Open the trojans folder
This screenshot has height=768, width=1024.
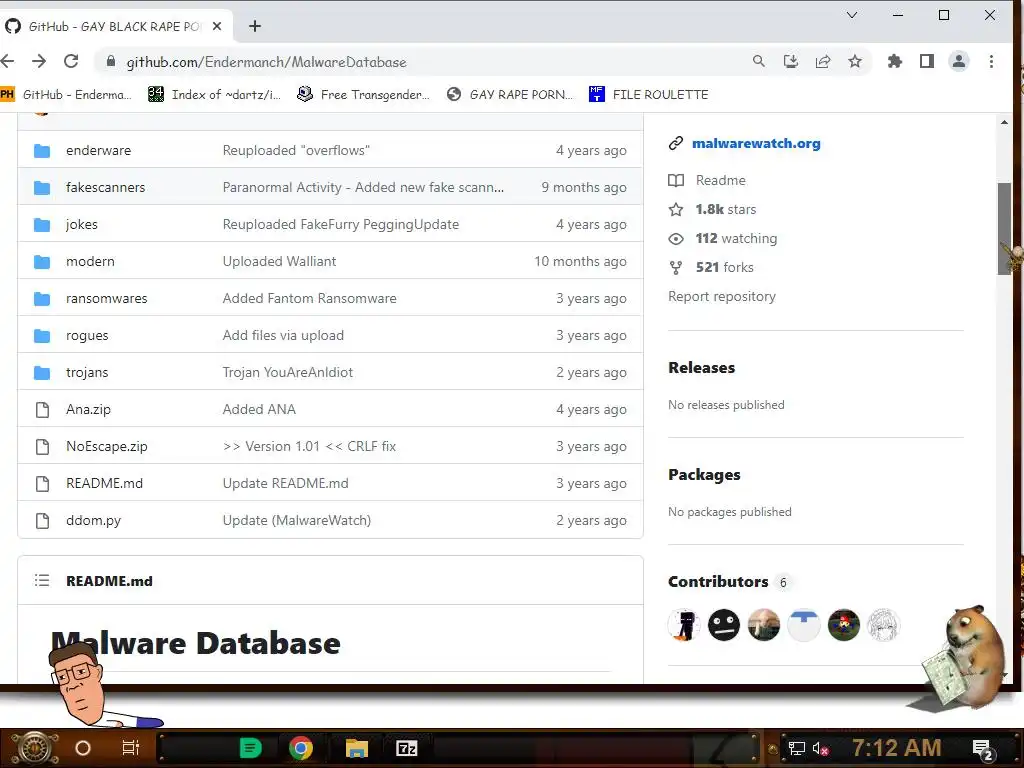pos(87,372)
